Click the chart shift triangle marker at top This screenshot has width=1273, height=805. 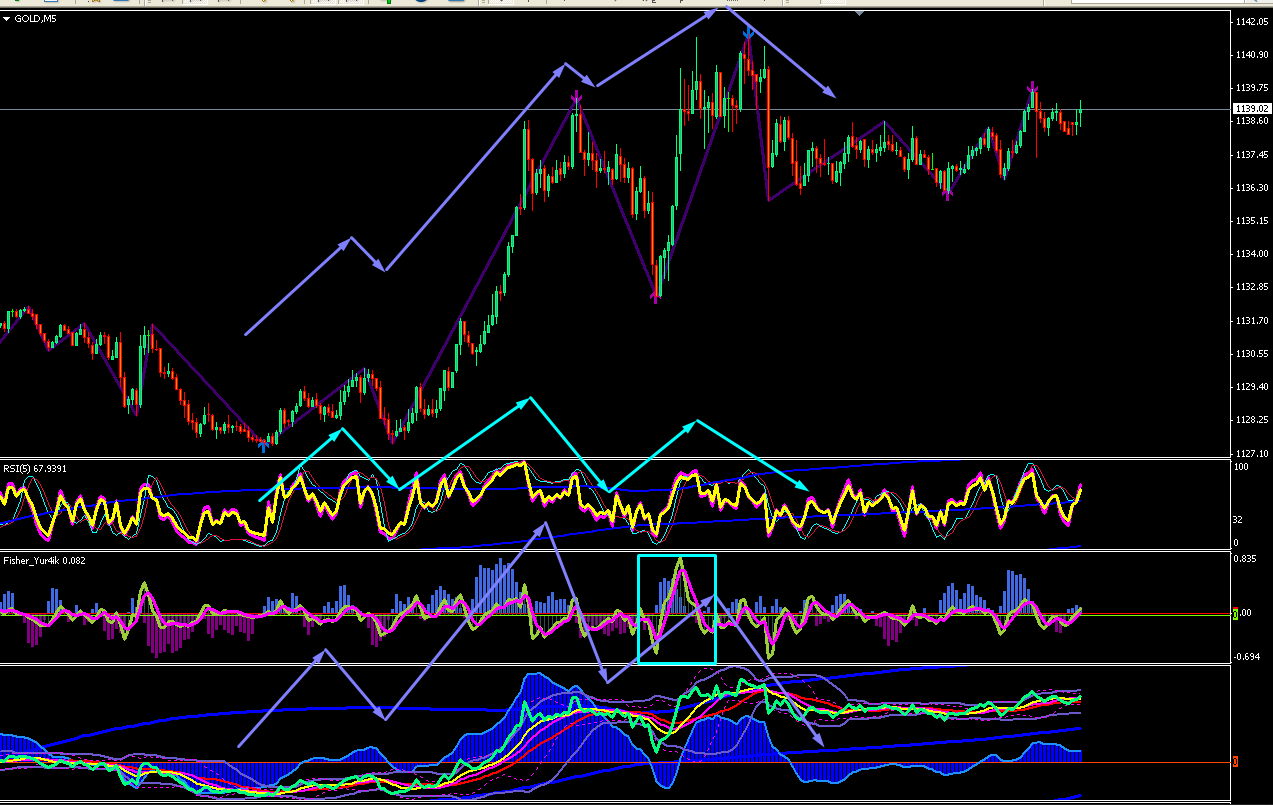860,13
